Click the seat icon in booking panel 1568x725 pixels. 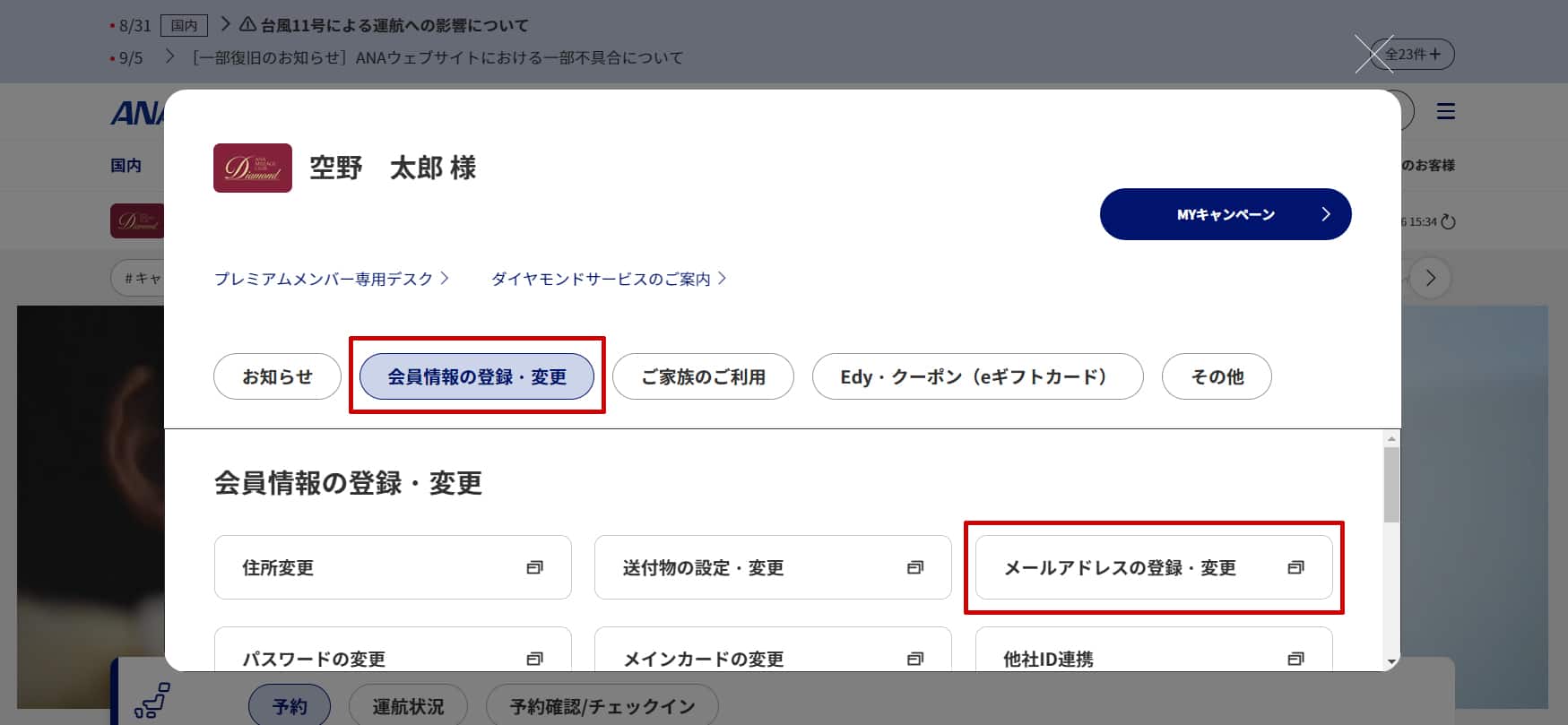pyautogui.click(x=152, y=701)
